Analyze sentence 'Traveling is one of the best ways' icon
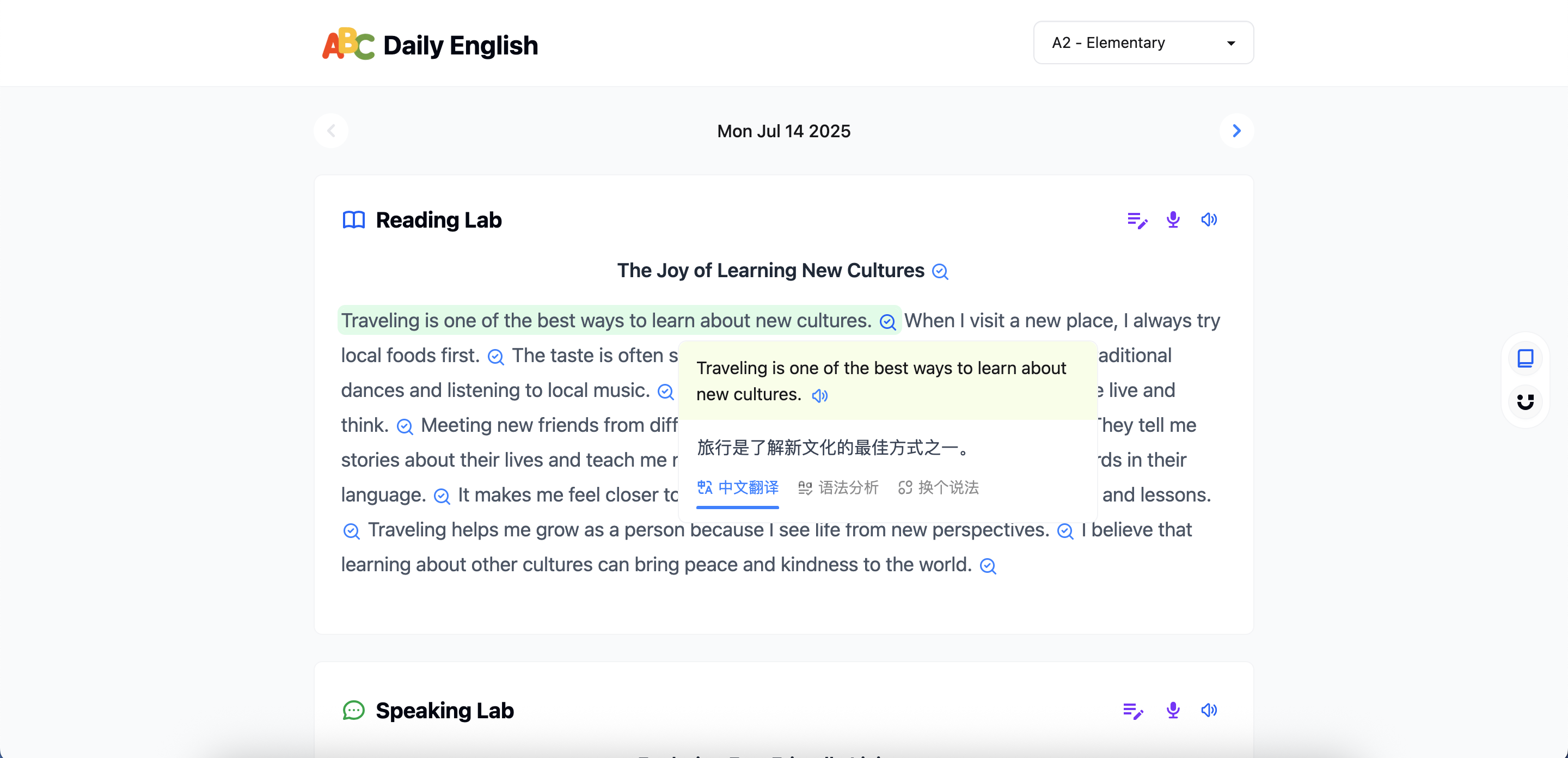Screen dimensions: 1568x758 [x=887, y=322]
